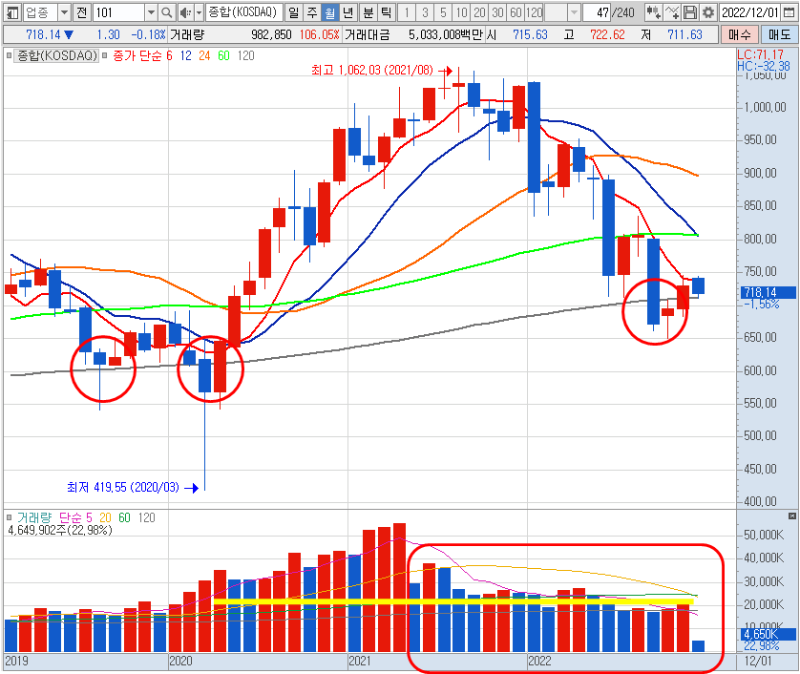Viewport: 800px width, 674px height.
Task: Click the 최저 419.55 (2020/03) label
Action: coord(123,487)
